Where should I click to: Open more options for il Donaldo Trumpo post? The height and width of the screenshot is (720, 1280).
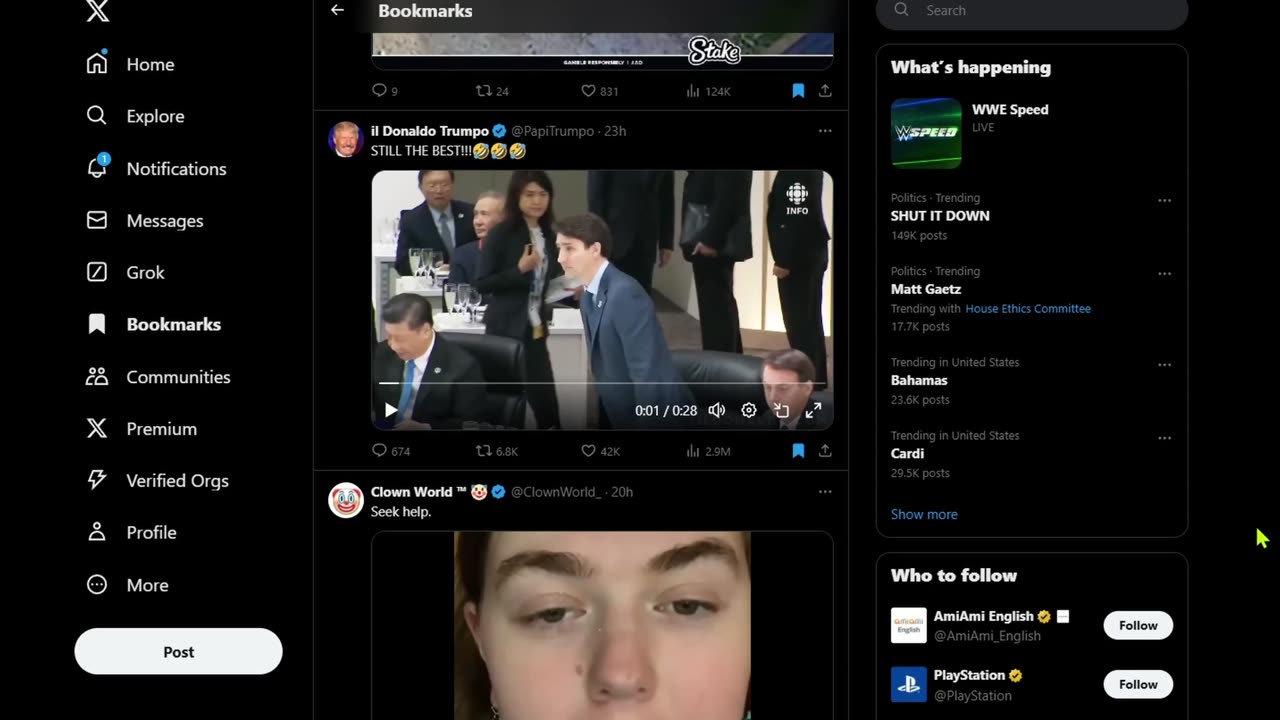pyautogui.click(x=825, y=131)
